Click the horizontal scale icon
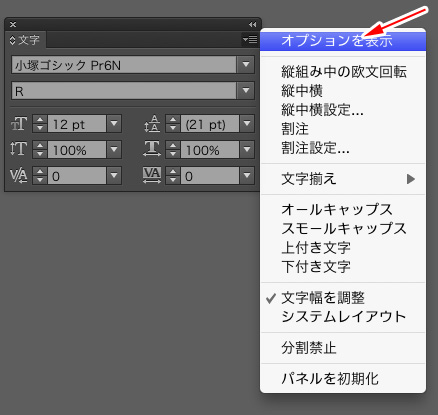The height and width of the screenshot is (415, 438). pyautogui.click(x=152, y=149)
